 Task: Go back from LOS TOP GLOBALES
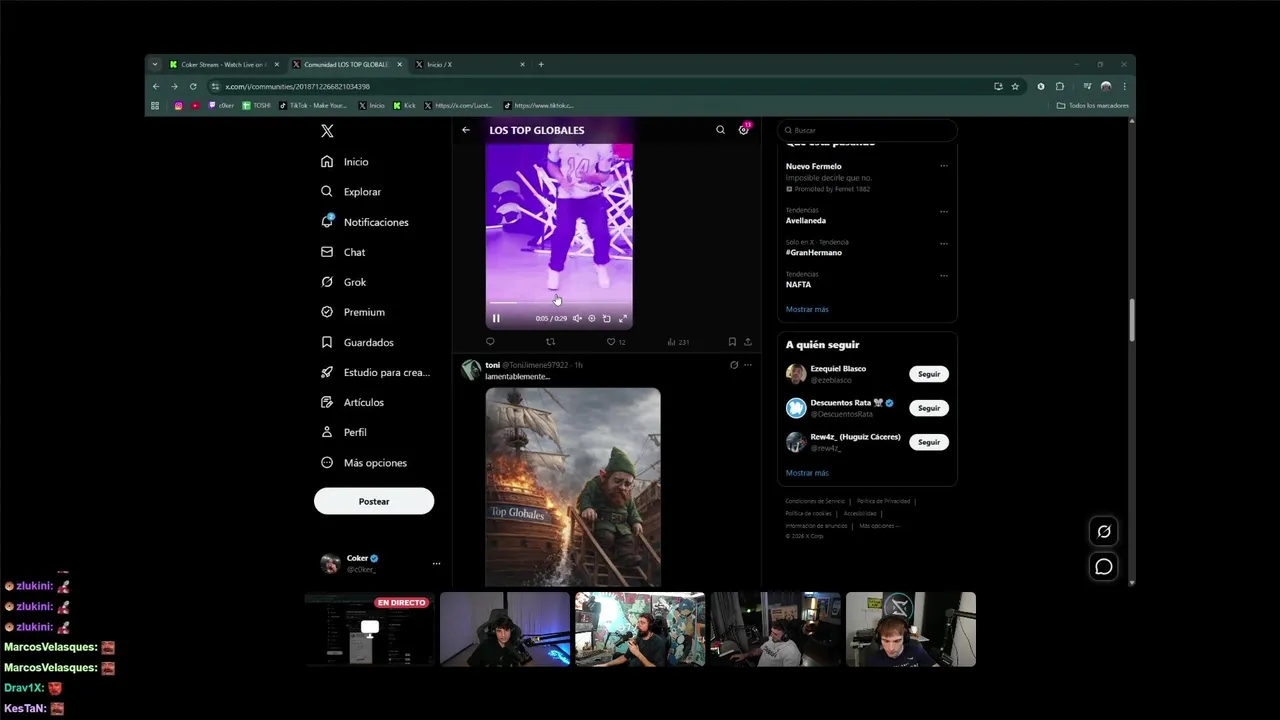coord(466,130)
